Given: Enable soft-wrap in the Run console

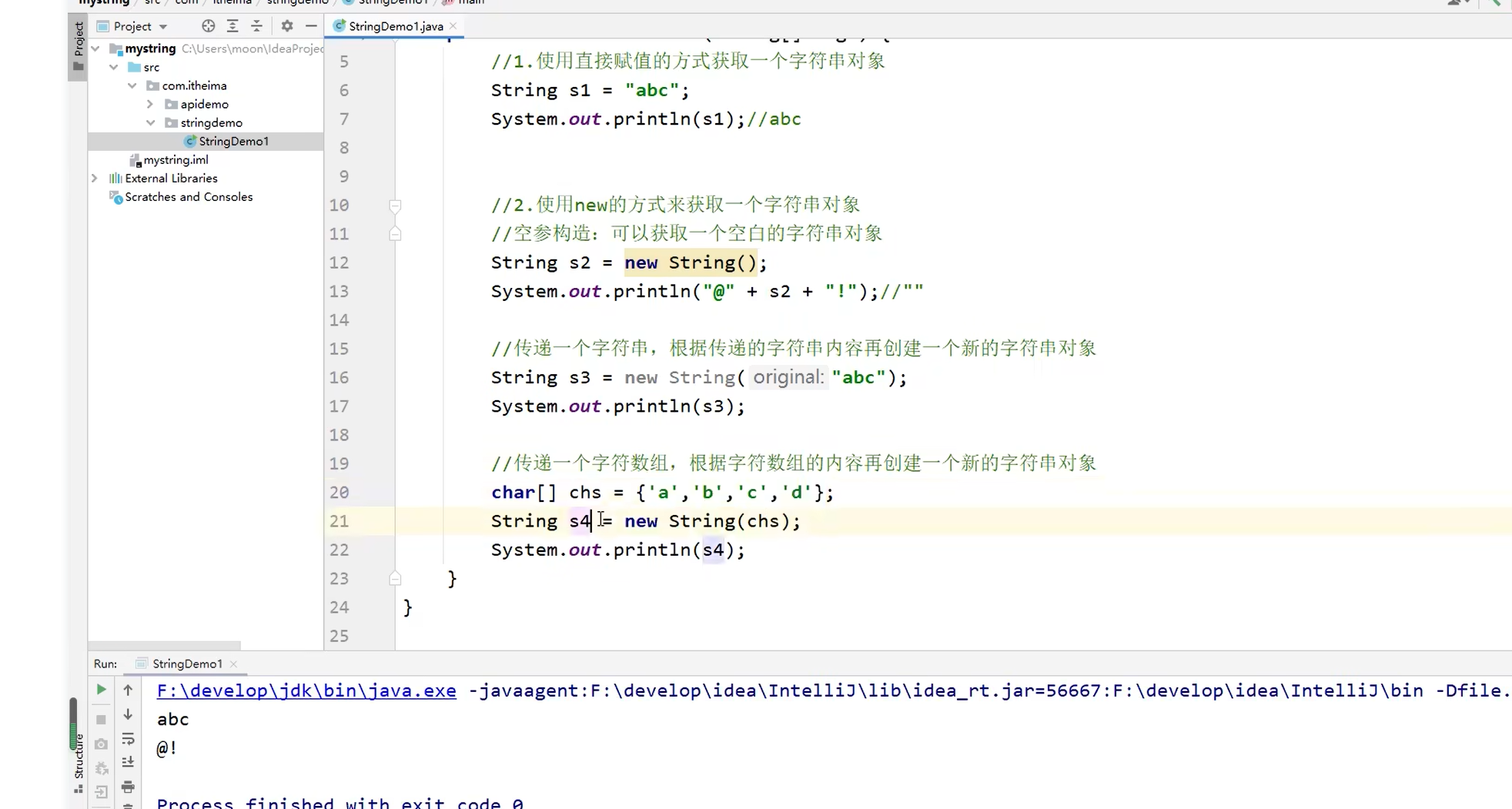Looking at the screenshot, I should click(x=129, y=738).
